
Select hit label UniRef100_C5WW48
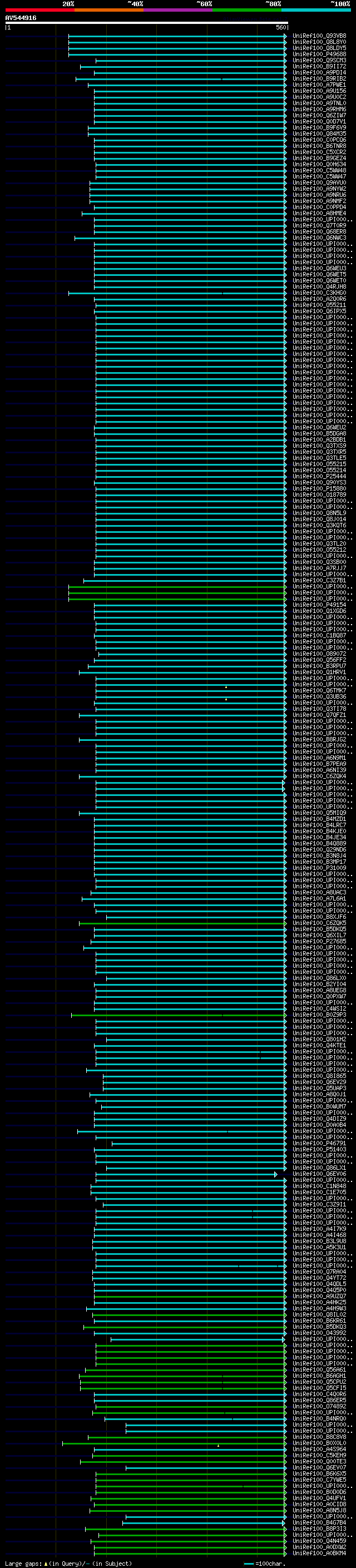(x=319, y=170)
